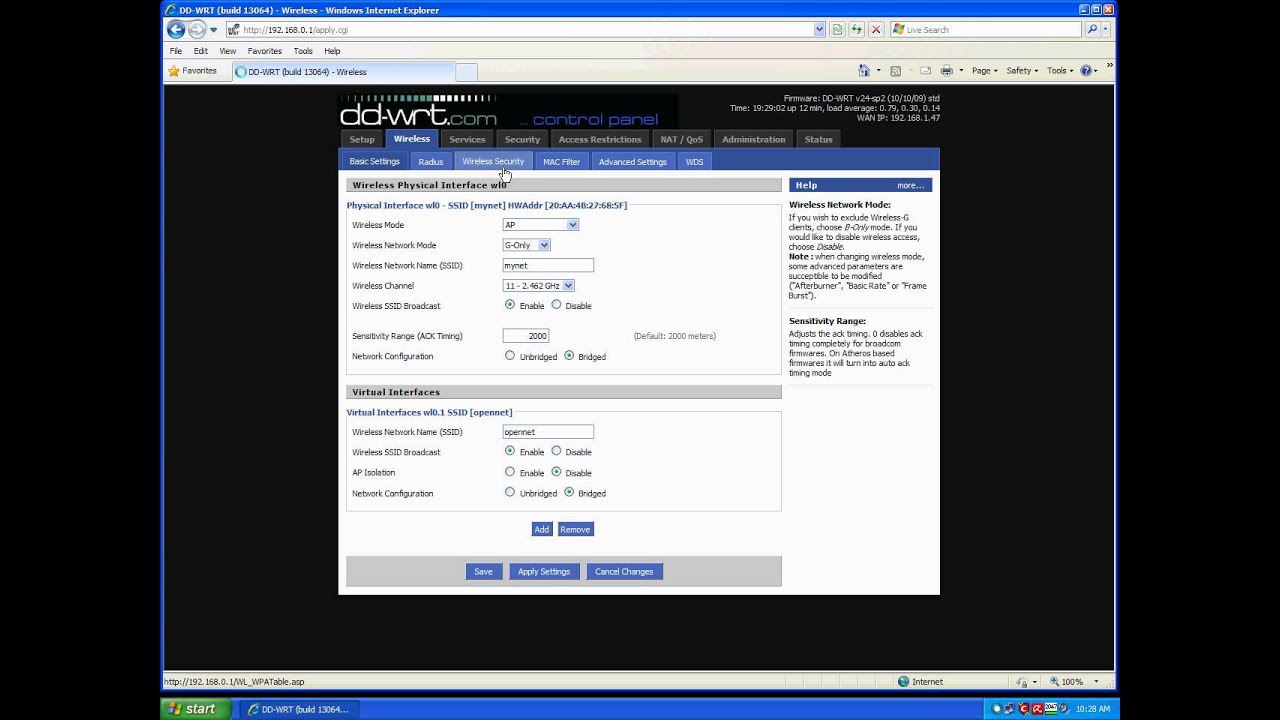Open the command bar Tools dropdown
Image resolution: width=1280 pixels, height=720 pixels.
(1060, 71)
